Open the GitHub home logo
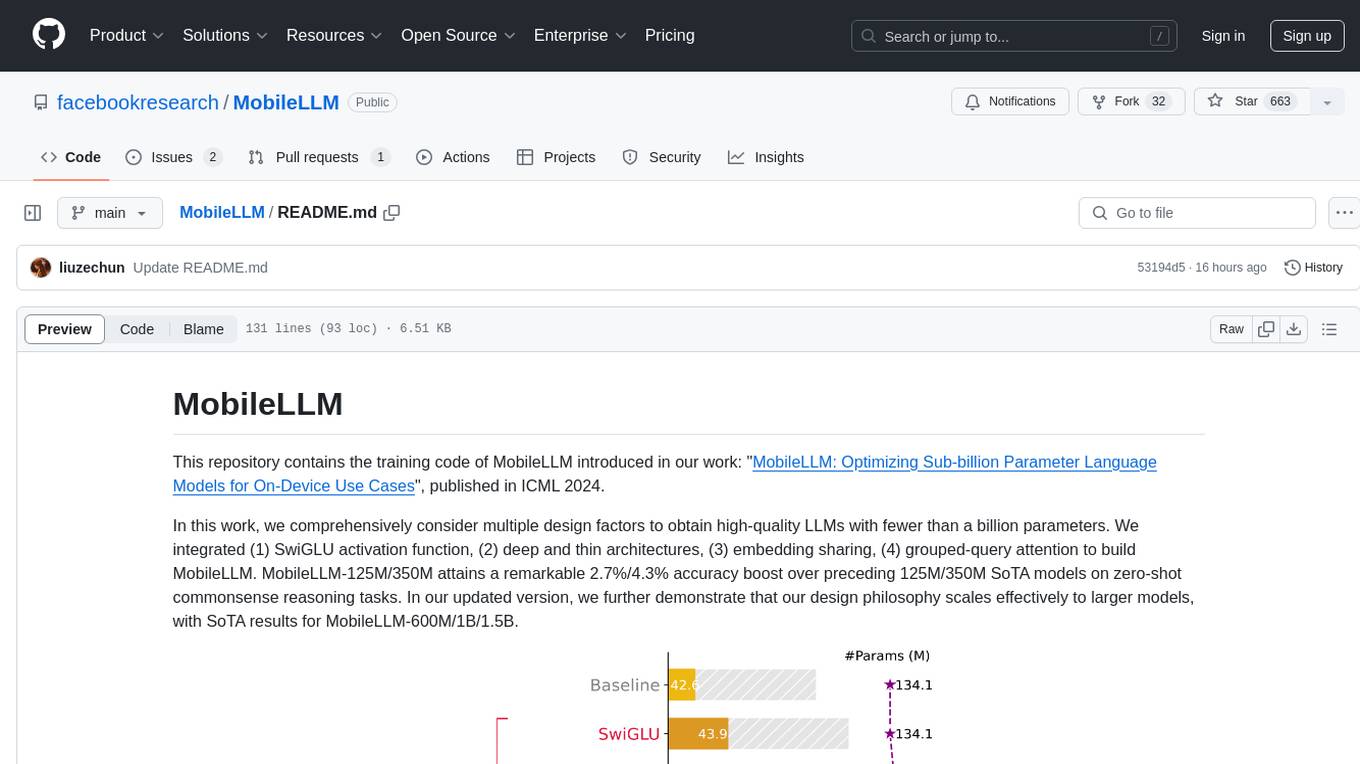1360x764 pixels. pyautogui.click(x=49, y=35)
